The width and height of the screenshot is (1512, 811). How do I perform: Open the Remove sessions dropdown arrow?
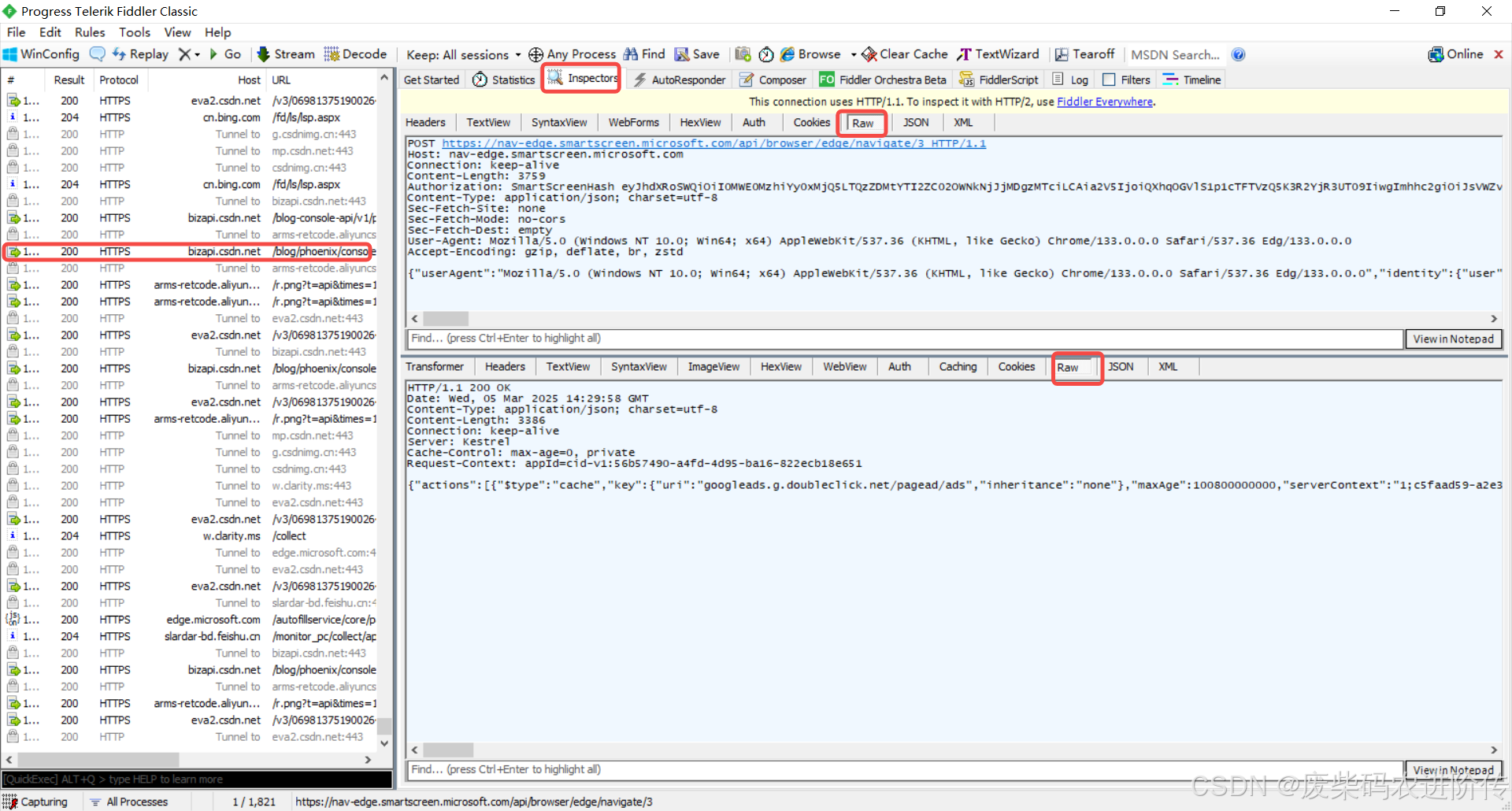pos(197,54)
